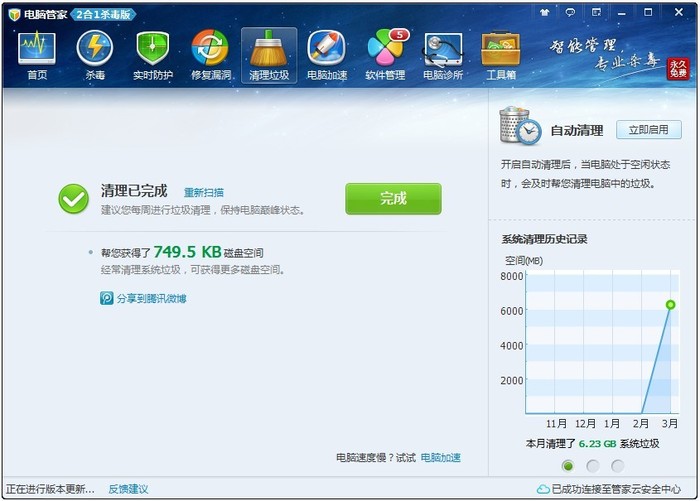Click the feedback speech bubble icon
Image resolution: width=700 pixels, height=501 pixels.
pos(570,13)
